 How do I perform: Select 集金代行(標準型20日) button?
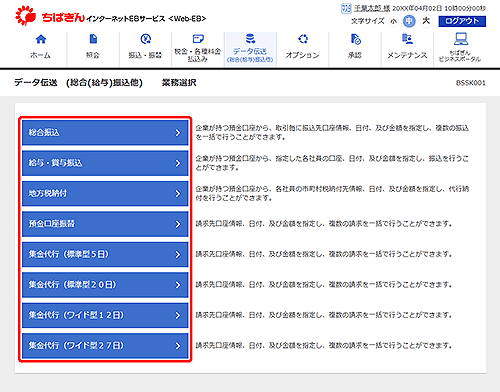(105, 285)
